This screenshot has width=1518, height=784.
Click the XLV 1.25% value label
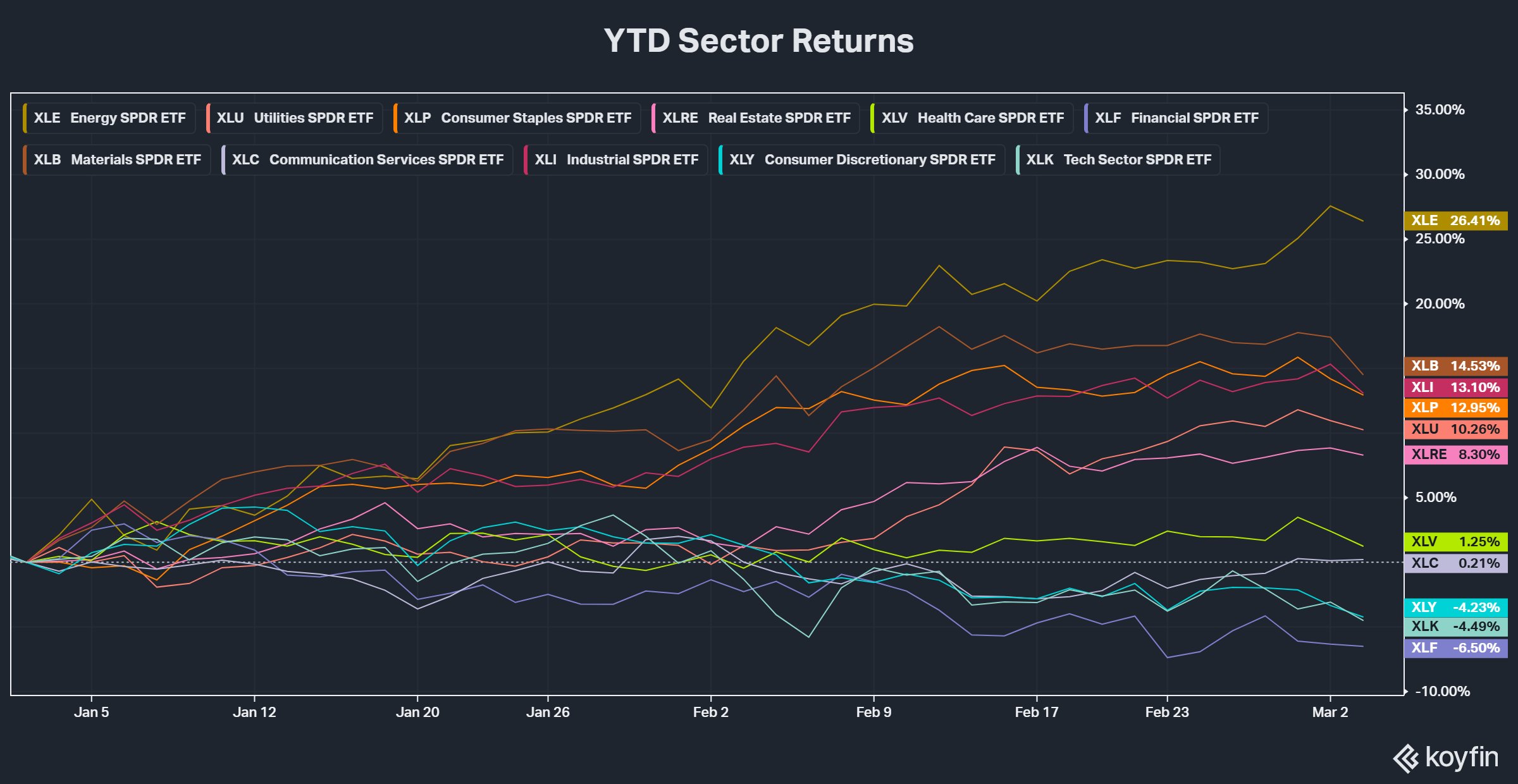click(1455, 542)
